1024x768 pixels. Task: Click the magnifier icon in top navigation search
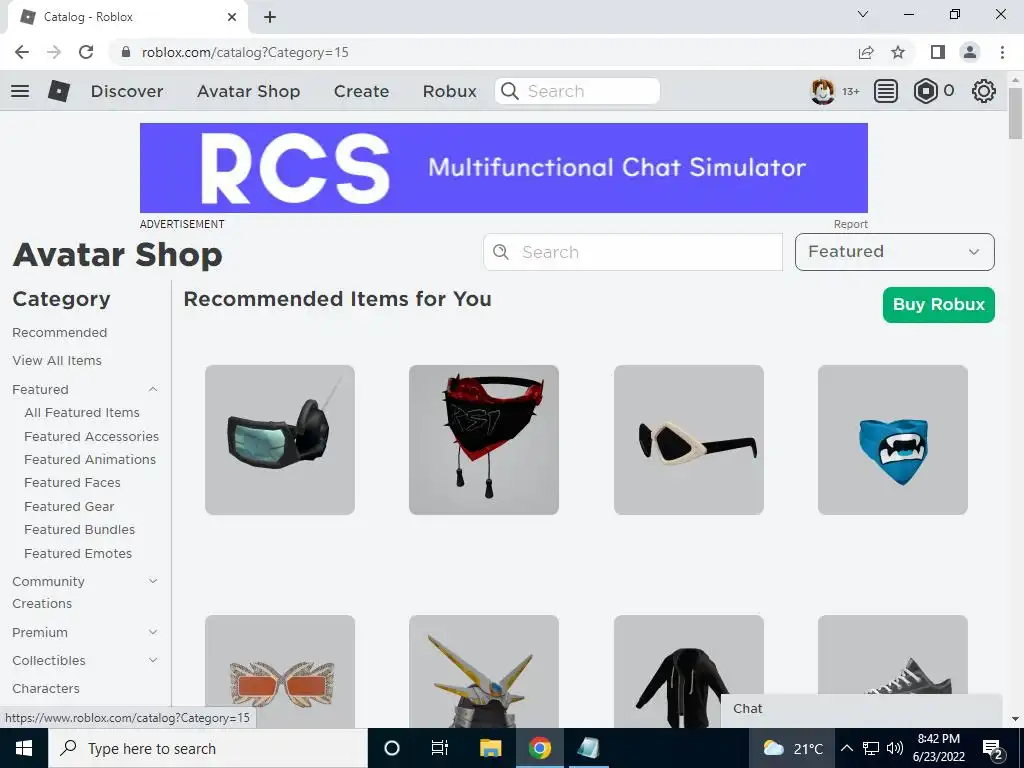tap(510, 91)
